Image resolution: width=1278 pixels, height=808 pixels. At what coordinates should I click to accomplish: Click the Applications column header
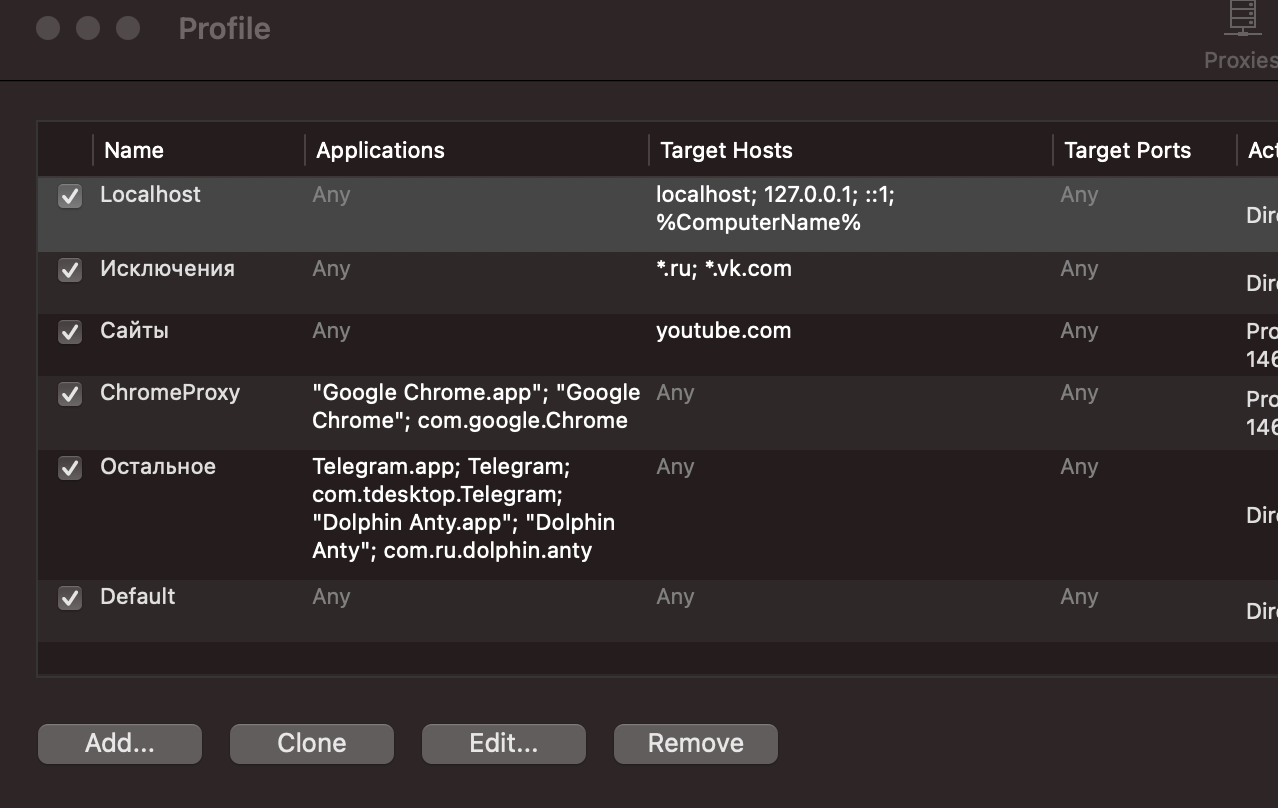[x=380, y=150]
